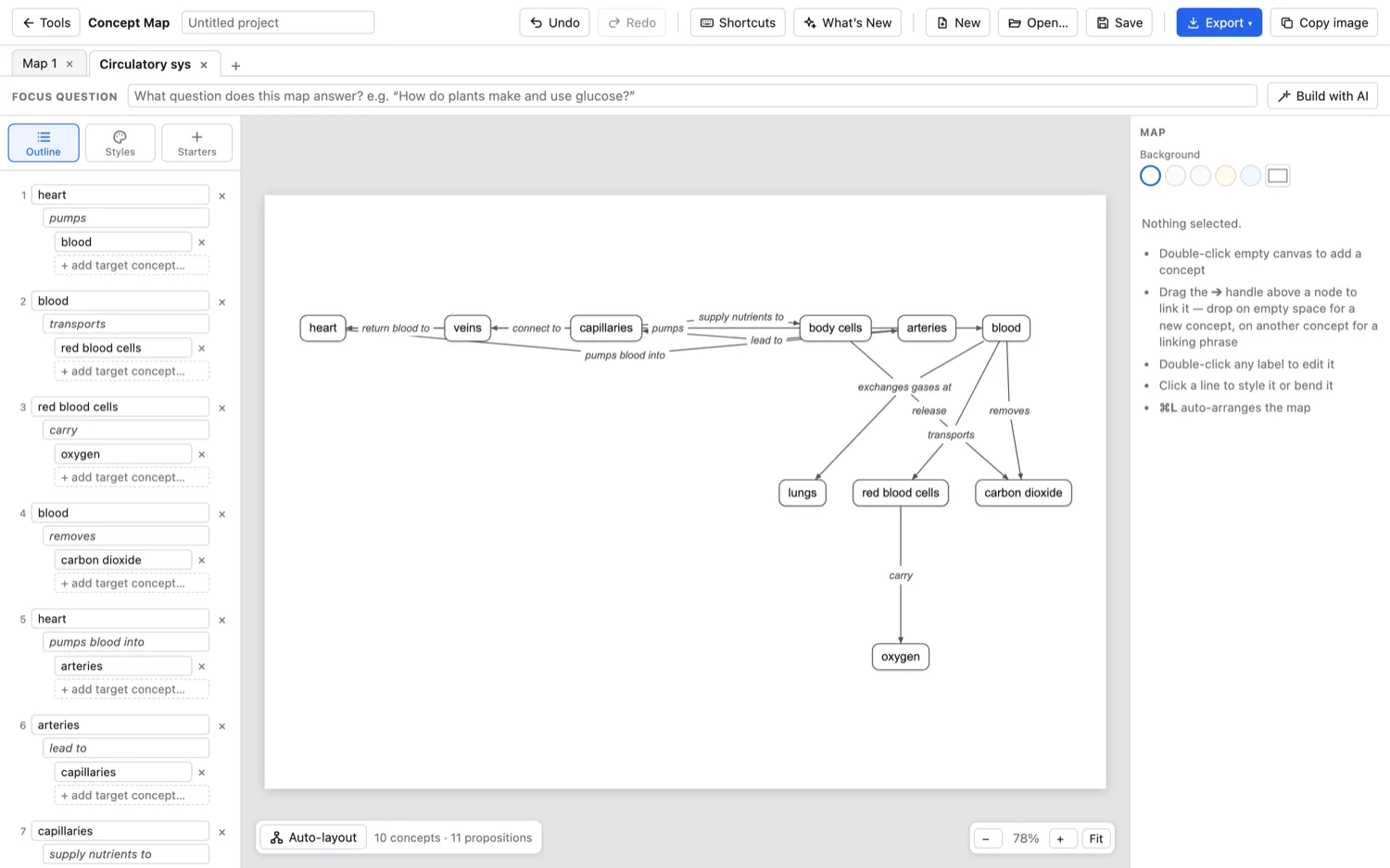Remove outline row 7 capillaries
Viewport: 1390px width, 868px height.
[222, 832]
